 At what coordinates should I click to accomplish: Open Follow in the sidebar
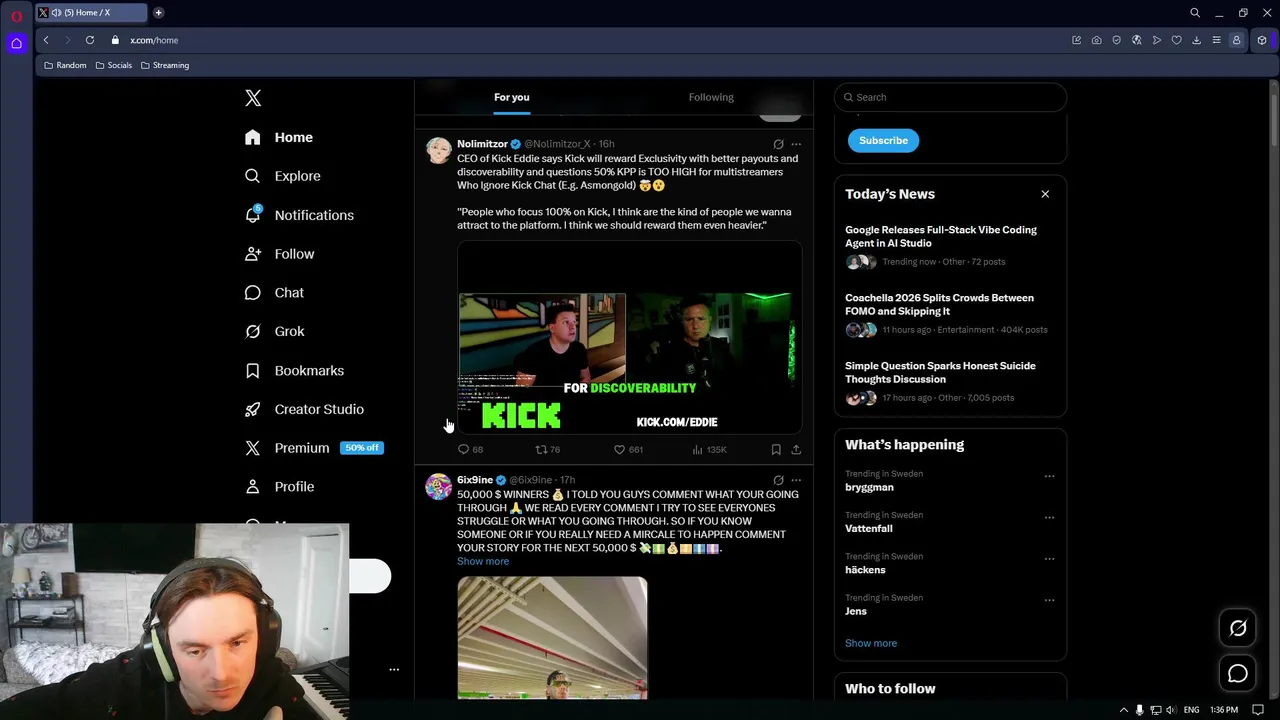(x=281, y=254)
